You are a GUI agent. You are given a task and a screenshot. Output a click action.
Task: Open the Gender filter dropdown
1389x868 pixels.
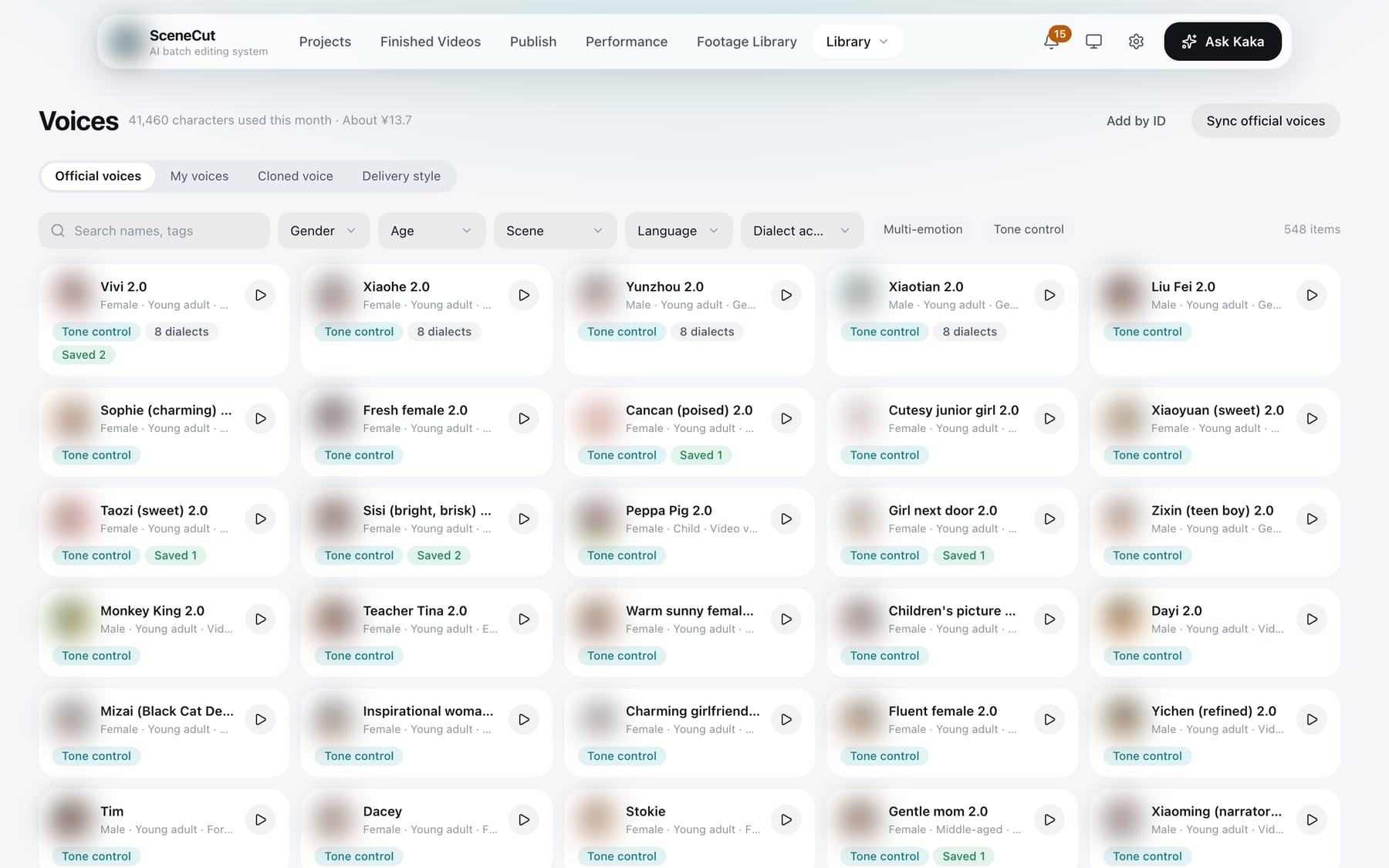pyautogui.click(x=323, y=231)
